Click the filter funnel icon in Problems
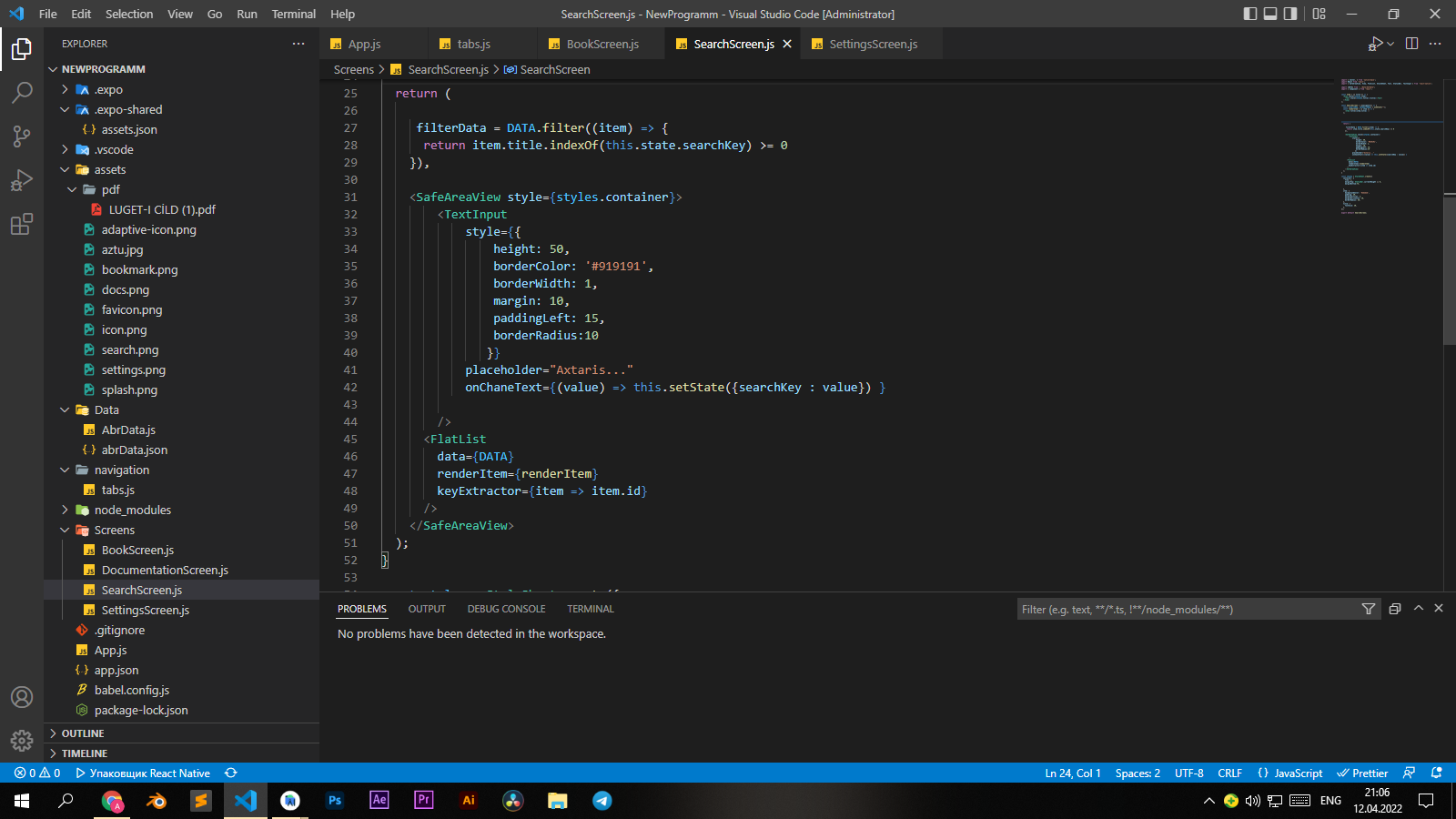The height and width of the screenshot is (819, 1456). (1368, 609)
